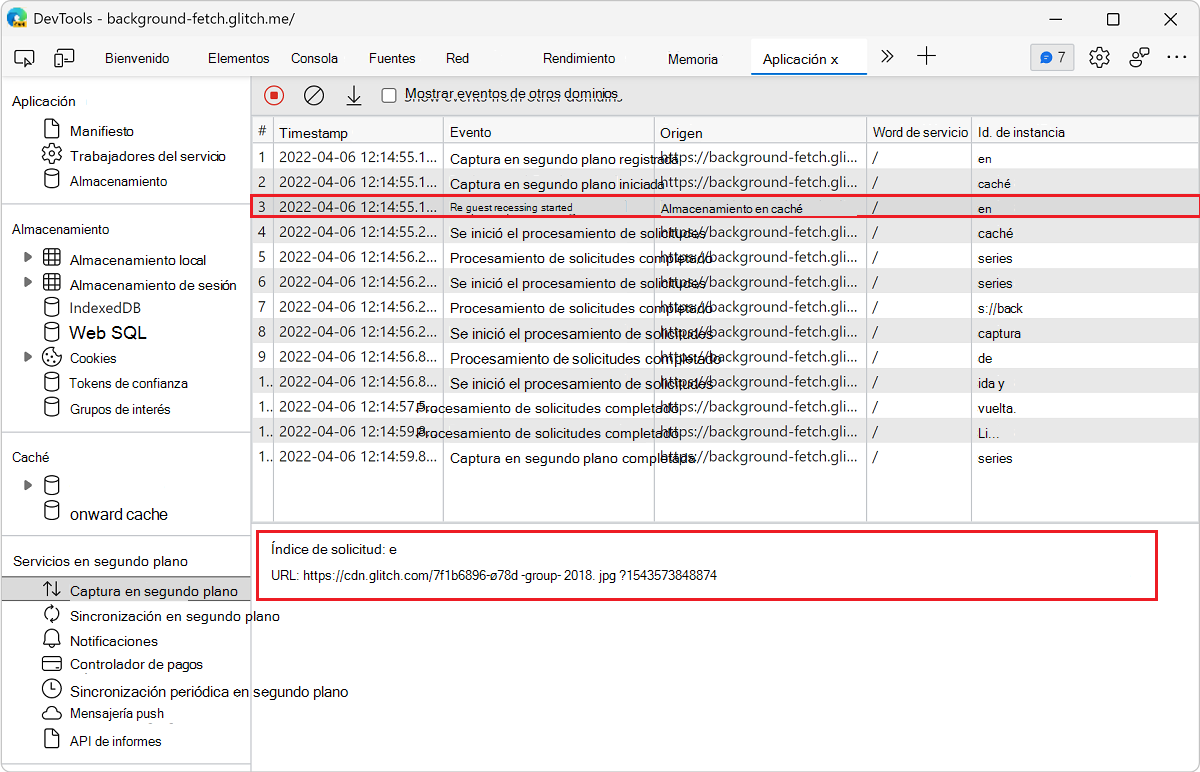Select onward cache item
Screen dimensions: 1200x772
point(118,514)
